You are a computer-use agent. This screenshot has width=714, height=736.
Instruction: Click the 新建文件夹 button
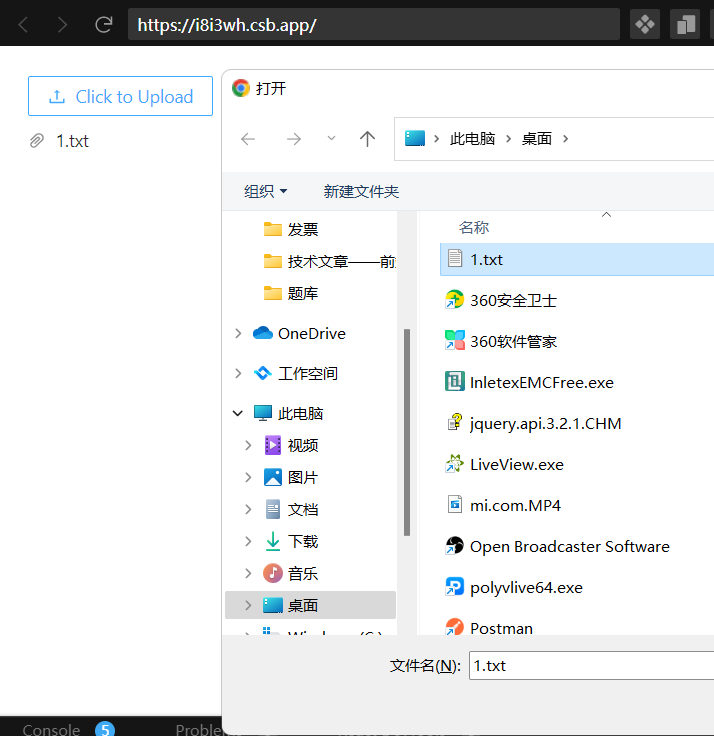point(361,192)
